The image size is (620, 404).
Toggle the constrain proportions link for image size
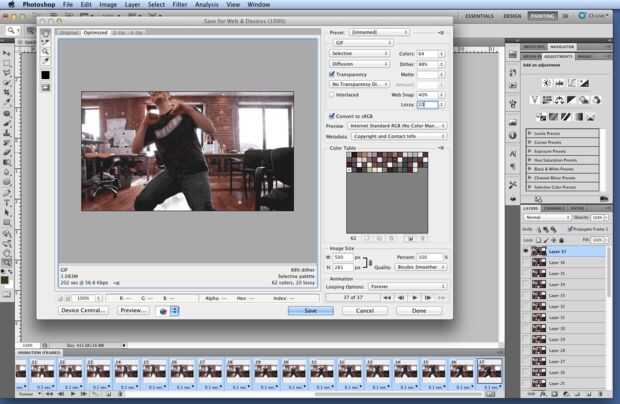(367, 262)
